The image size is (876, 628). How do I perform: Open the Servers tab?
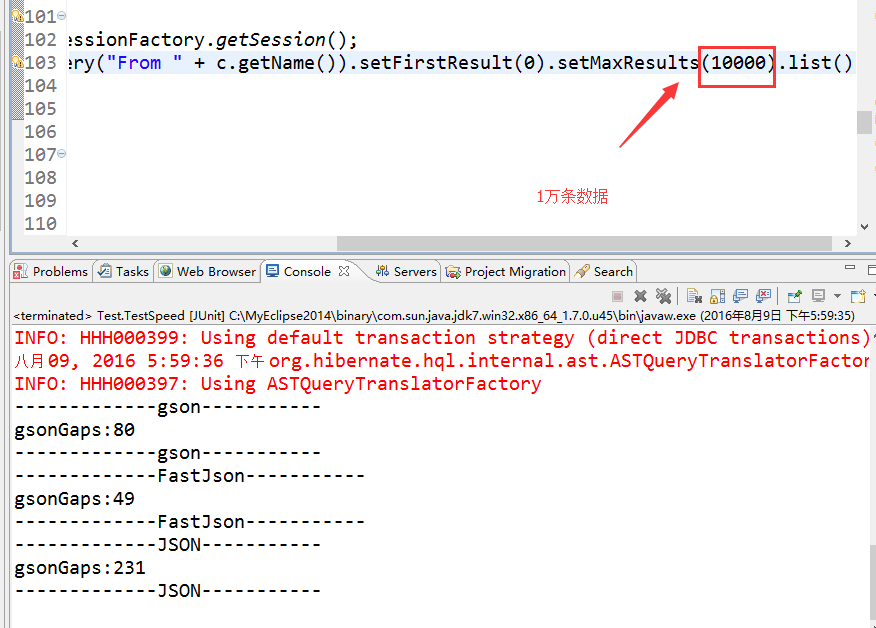407,272
